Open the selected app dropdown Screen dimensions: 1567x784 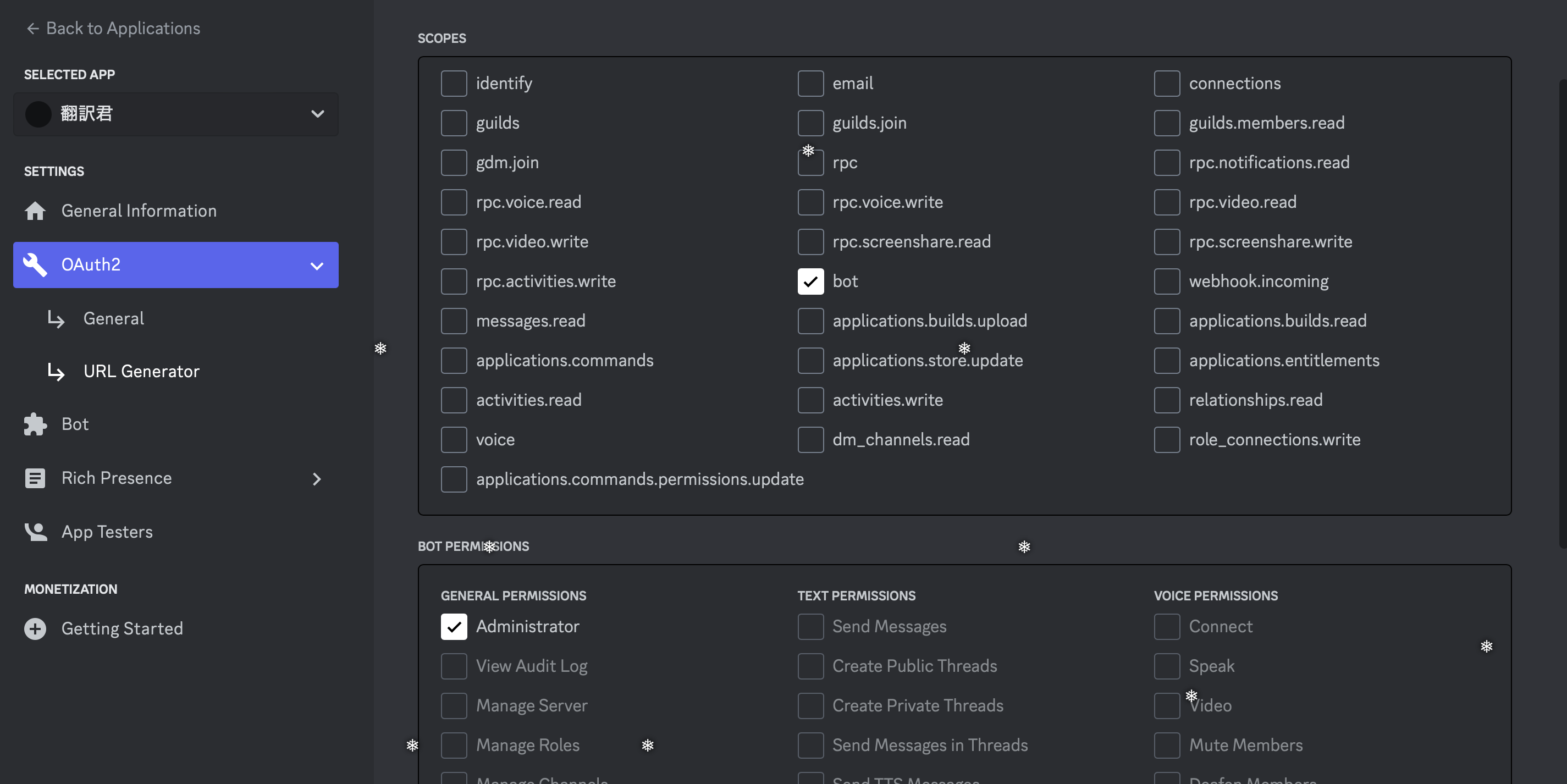[x=317, y=114]
